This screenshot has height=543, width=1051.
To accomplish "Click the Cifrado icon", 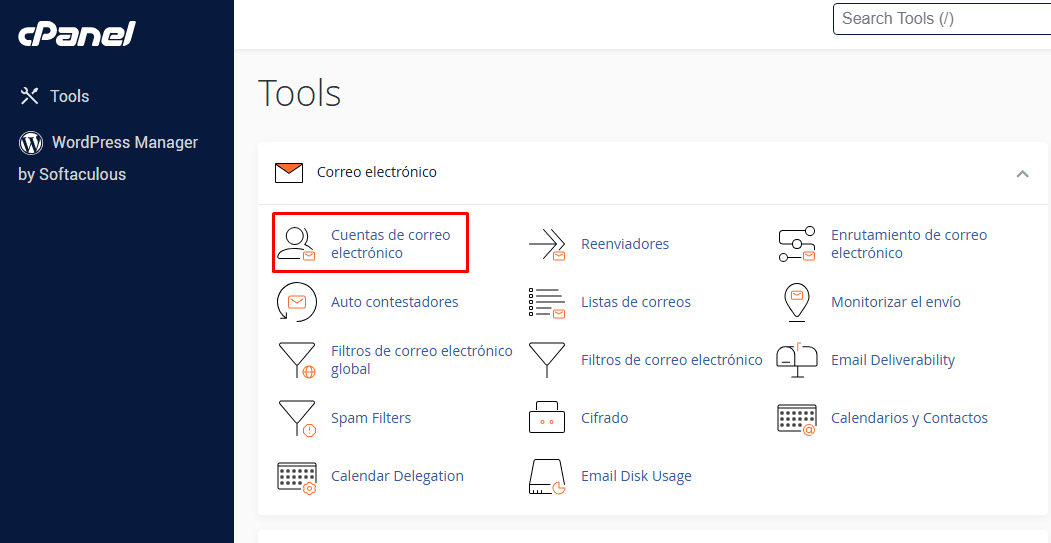I will 547,418.
